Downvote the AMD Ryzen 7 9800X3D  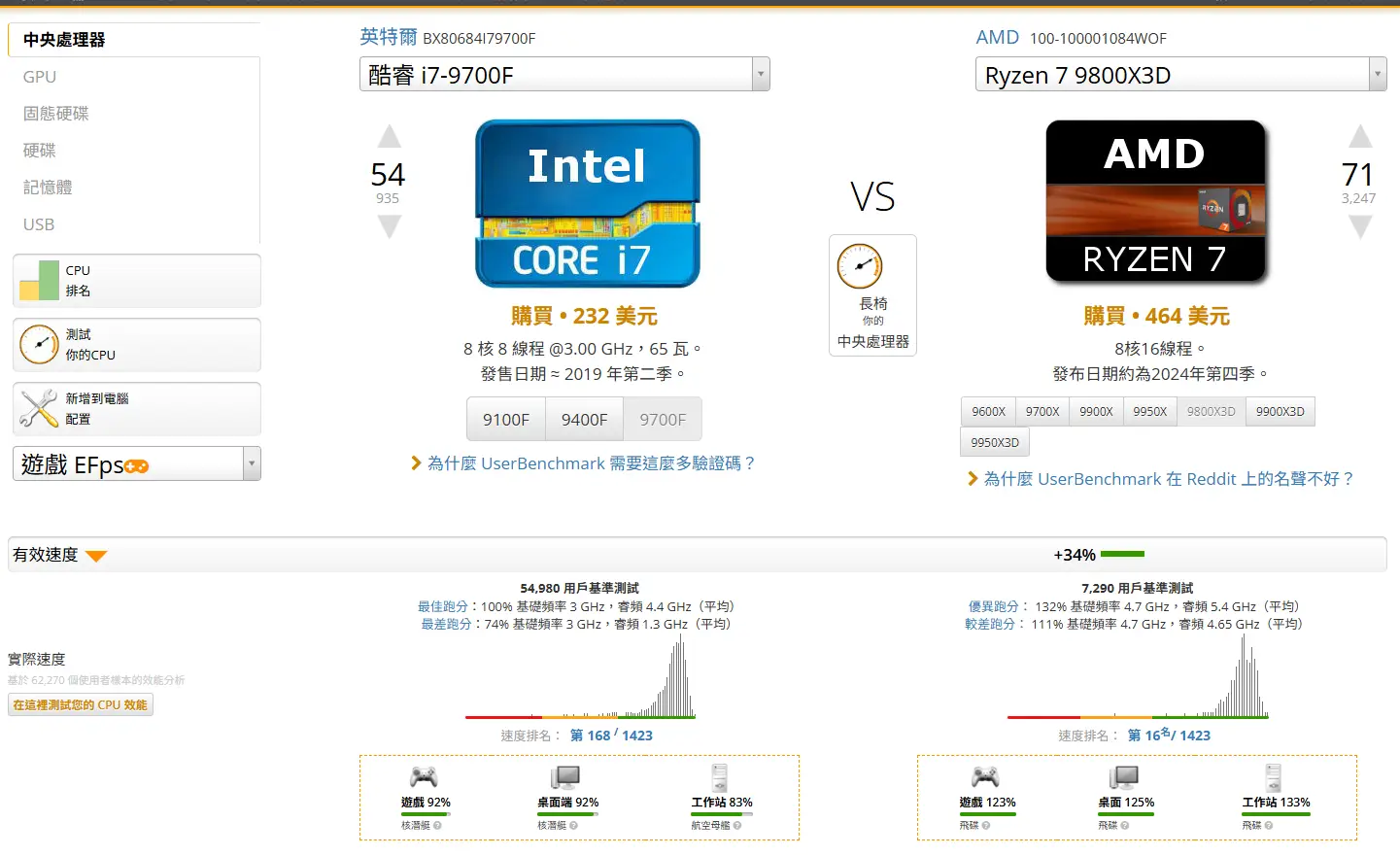[1360, 227]
